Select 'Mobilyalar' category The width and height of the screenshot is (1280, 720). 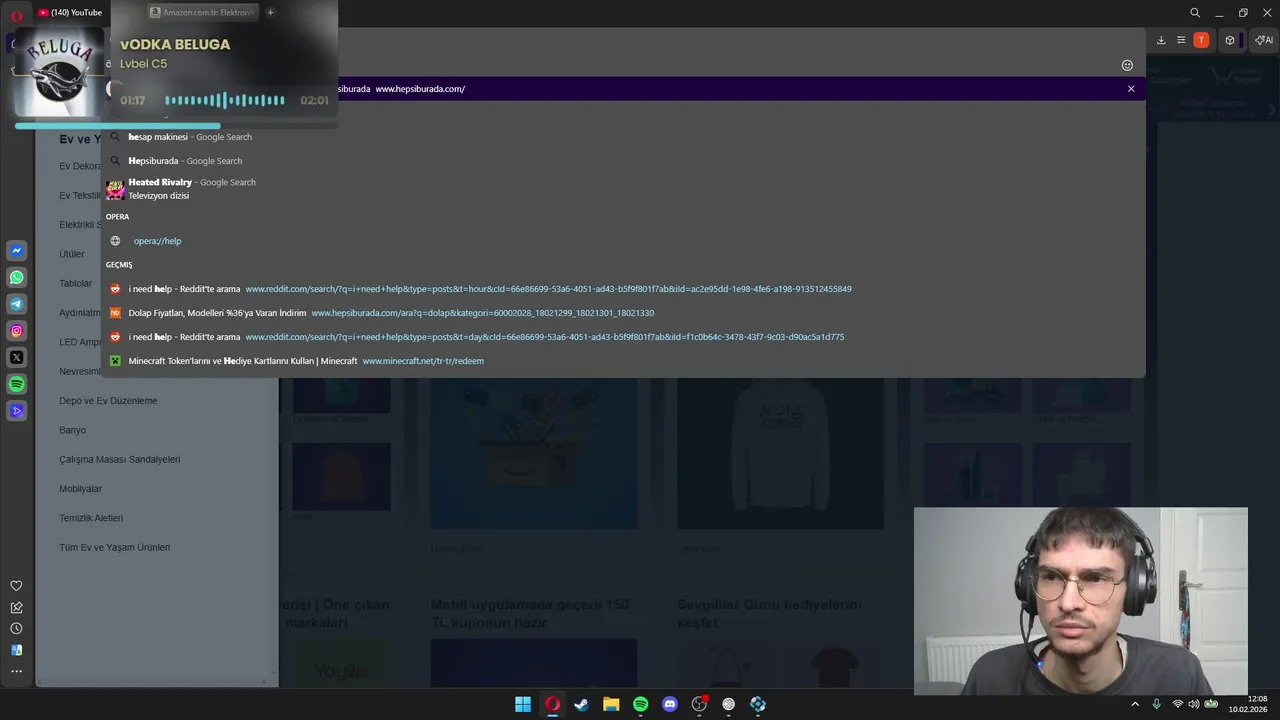80,489
